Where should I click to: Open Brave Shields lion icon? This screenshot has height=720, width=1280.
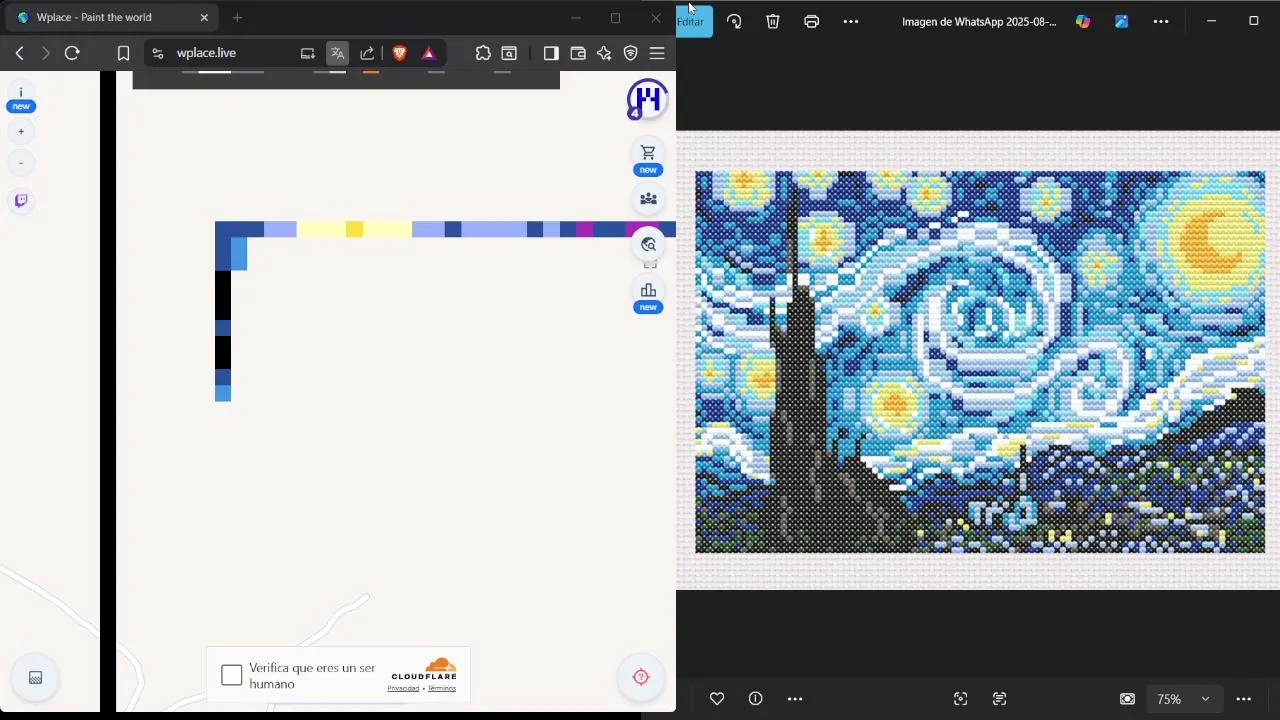click(x=400, y=53)
